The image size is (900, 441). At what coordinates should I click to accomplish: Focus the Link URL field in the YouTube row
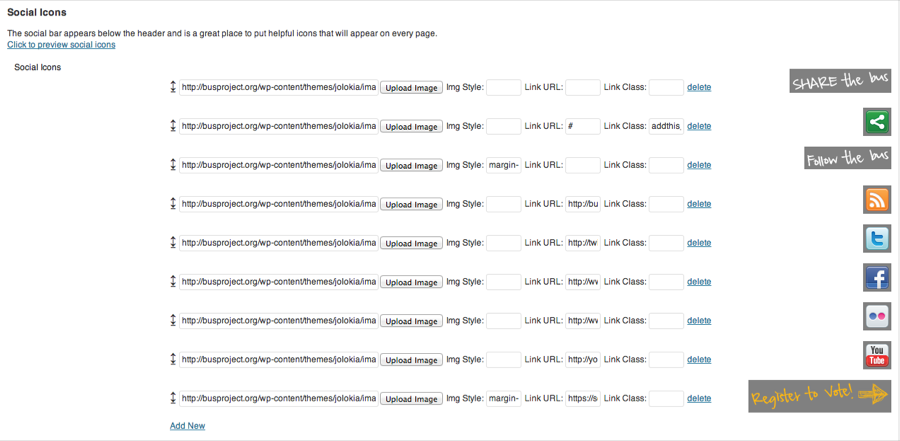[x=583, y=359]
